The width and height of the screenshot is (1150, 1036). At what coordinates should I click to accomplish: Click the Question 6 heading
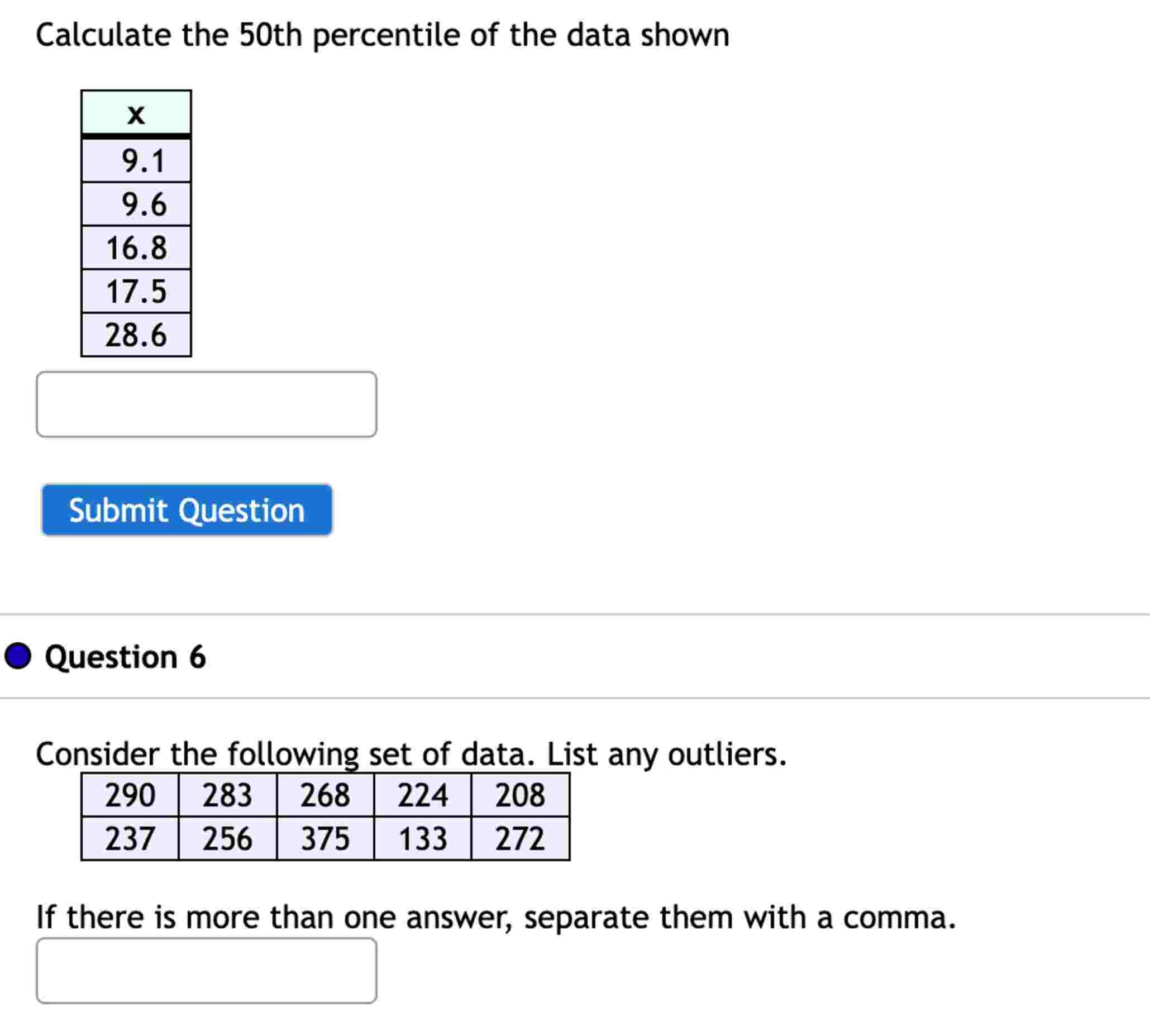click(x=125, y=657)
